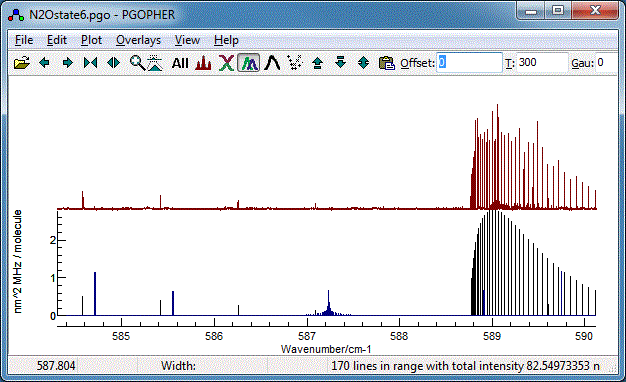The width and height of the screenshot is (626, 382).
Task: Open file using the folder icon
Action: click(22, 63)
